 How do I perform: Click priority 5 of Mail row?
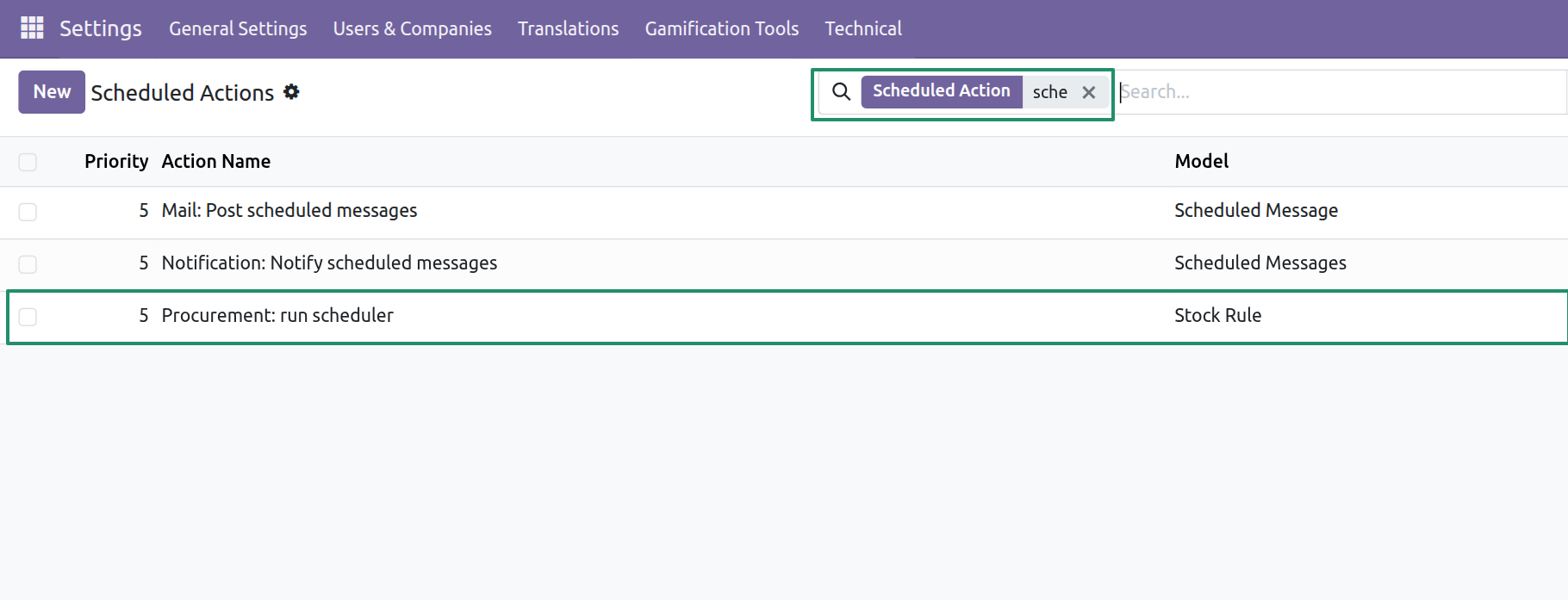(x=144, y=210)
